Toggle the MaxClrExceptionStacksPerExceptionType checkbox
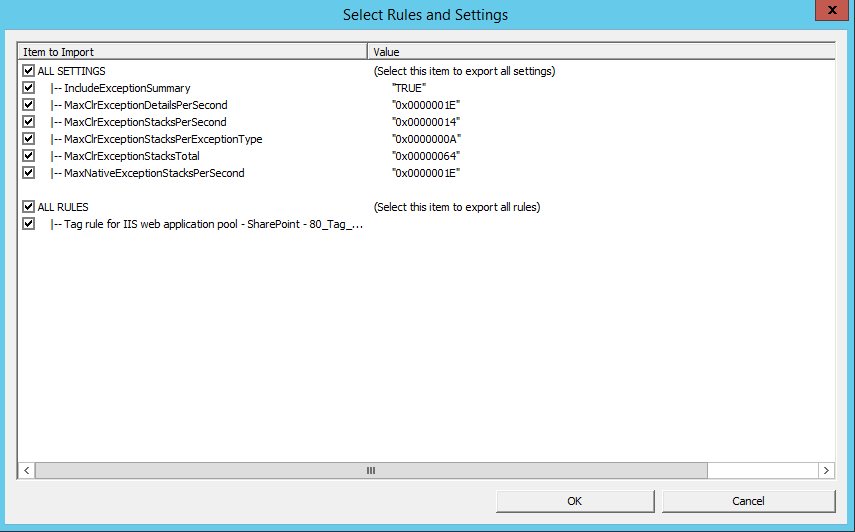Image resolution: width=855 pixels, height=532 pixels. pos(29,139)
